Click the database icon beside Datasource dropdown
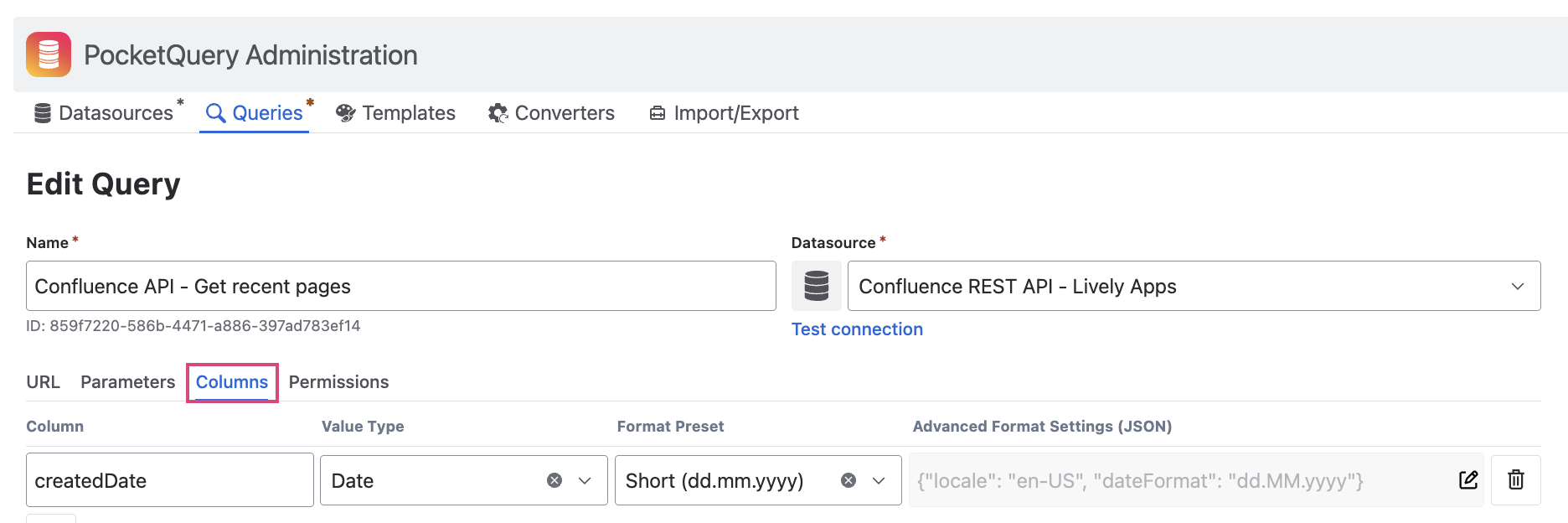Viewport: 1568px width, 523px height. pyautogui.click(x=817, y=286)
